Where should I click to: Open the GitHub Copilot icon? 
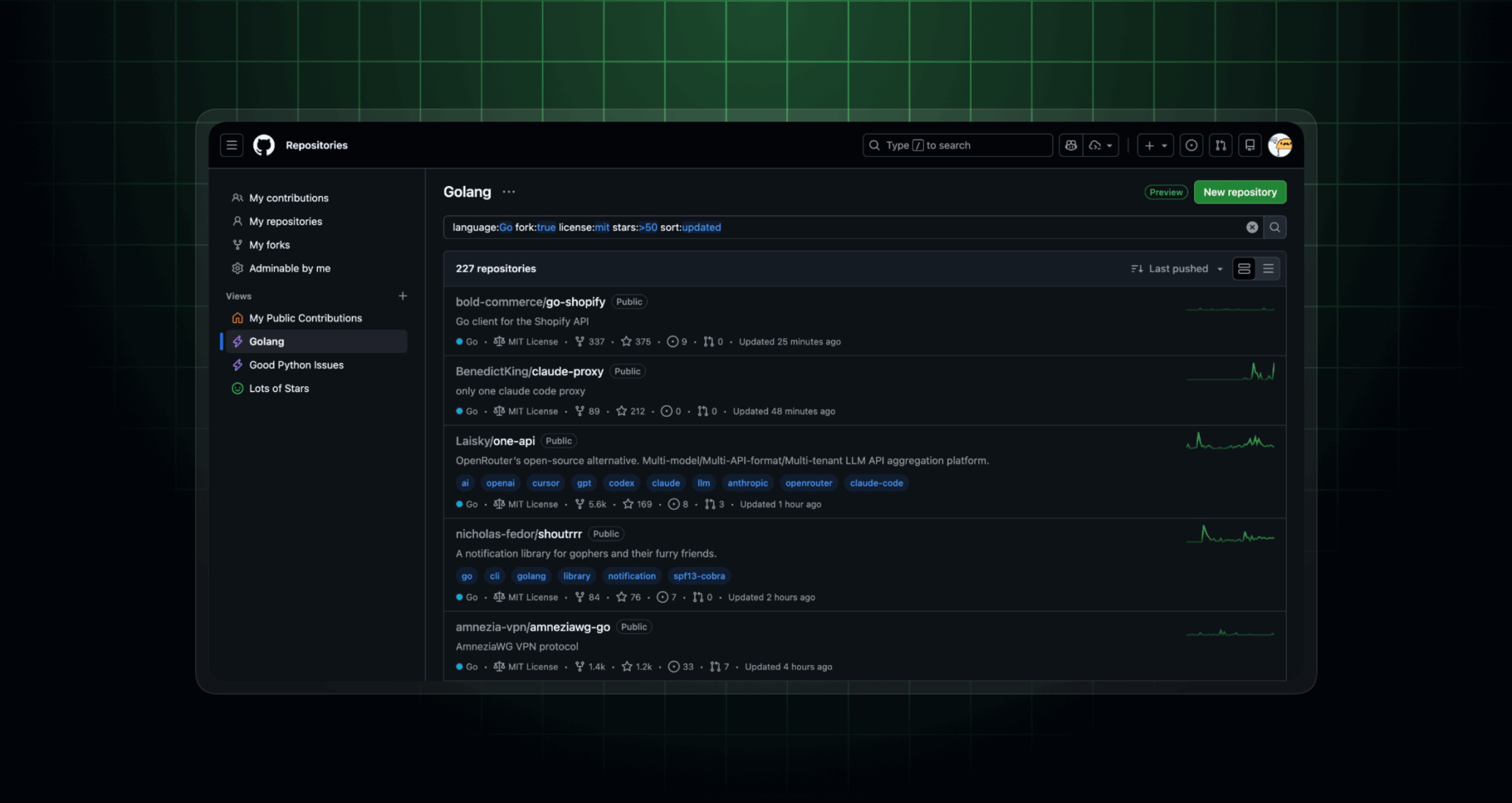pyautogui.click(x=1070, y=145)
